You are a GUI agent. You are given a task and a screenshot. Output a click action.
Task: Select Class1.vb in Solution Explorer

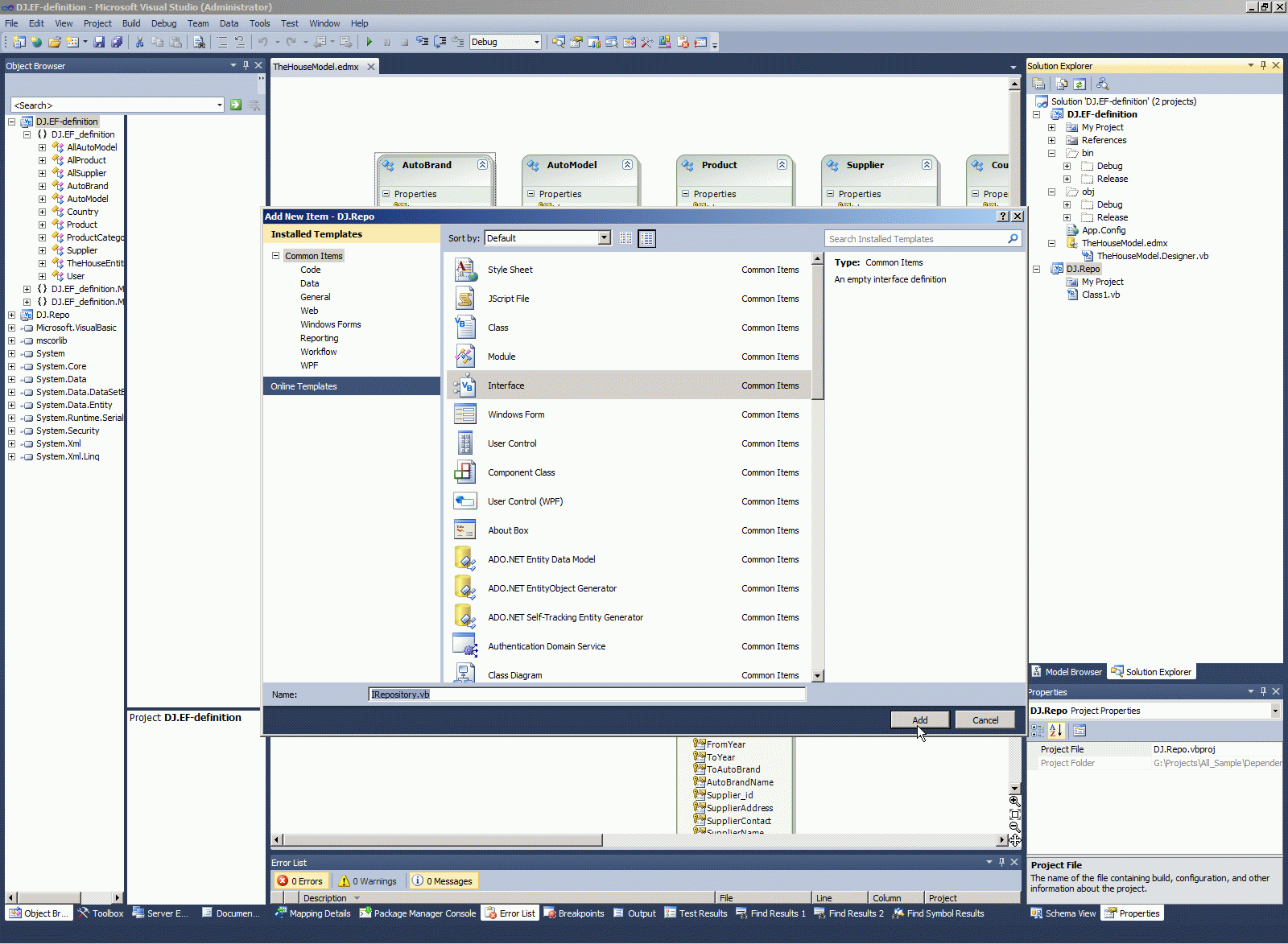pyautogui.click(x=1100, y=295)
